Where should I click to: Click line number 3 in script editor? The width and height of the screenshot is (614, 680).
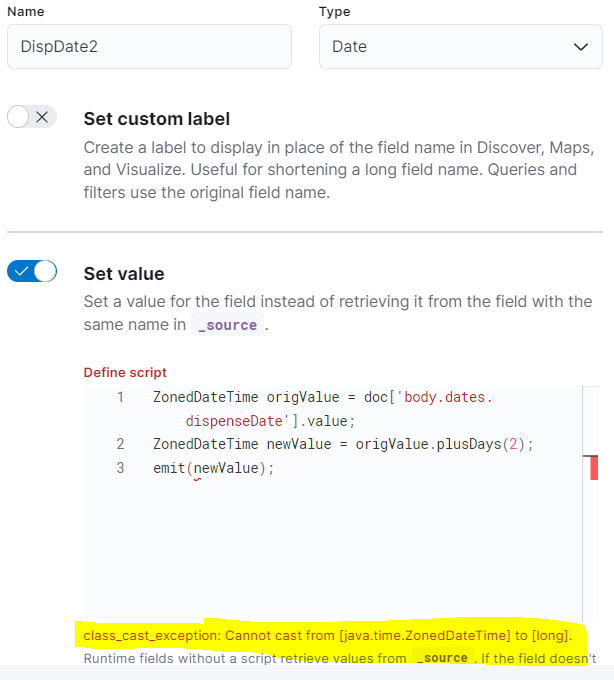[120, 467]
